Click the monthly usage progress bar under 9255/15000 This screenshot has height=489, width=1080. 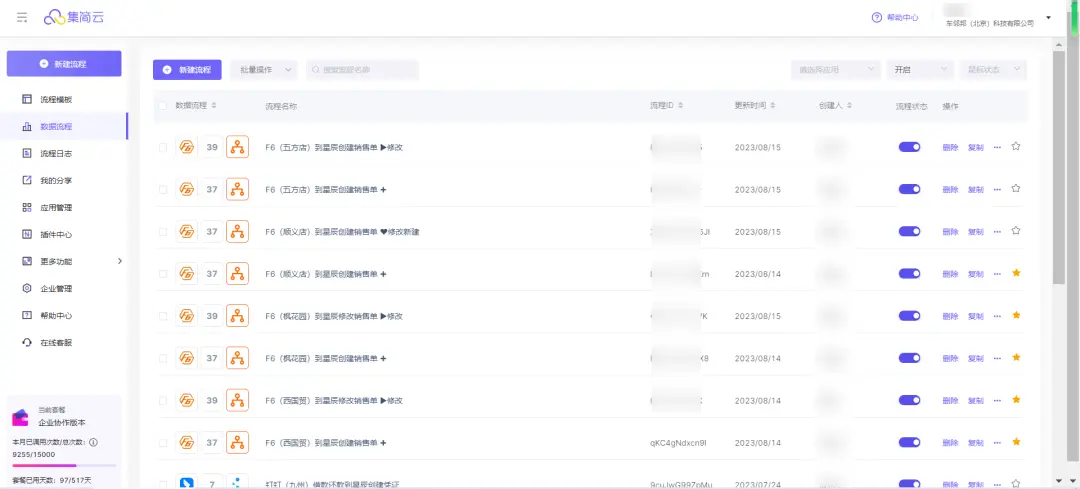coord(64,466)
